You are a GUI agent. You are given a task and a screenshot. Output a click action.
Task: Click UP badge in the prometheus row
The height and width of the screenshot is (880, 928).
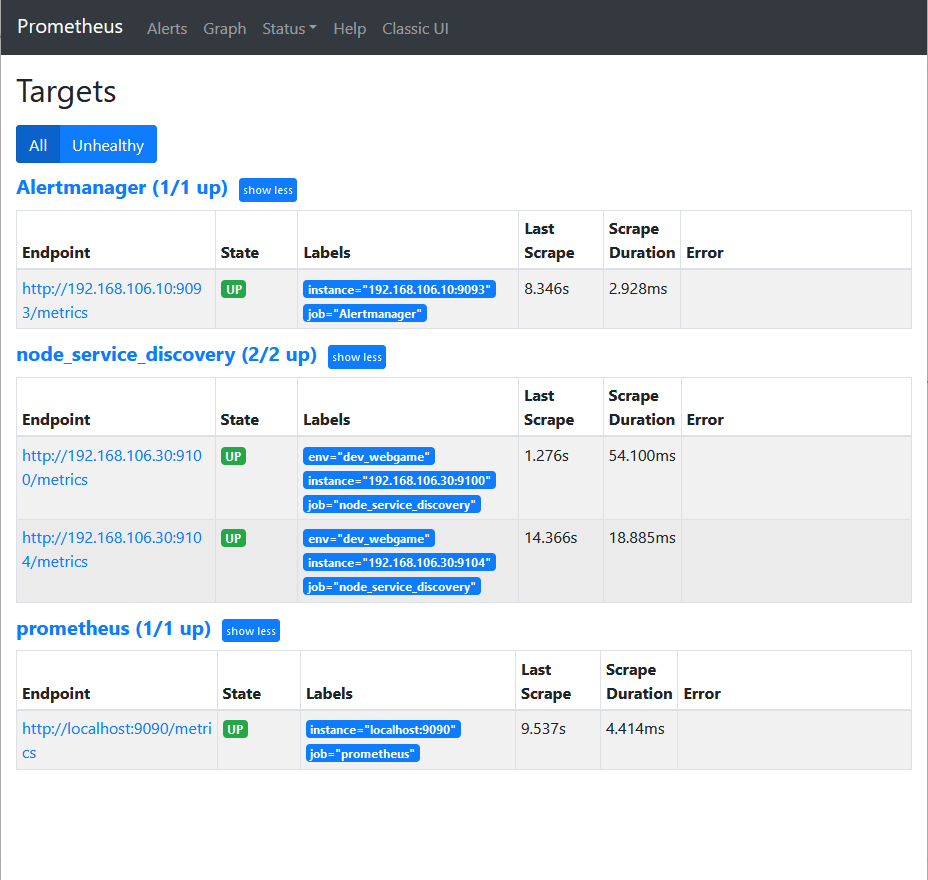pos(236,730)
